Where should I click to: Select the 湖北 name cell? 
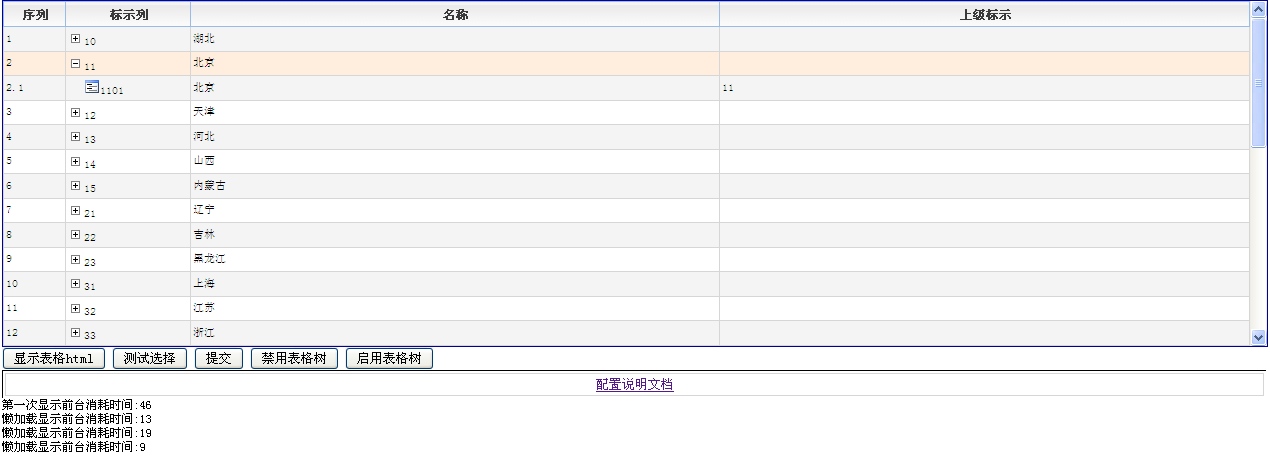(455, 39)
